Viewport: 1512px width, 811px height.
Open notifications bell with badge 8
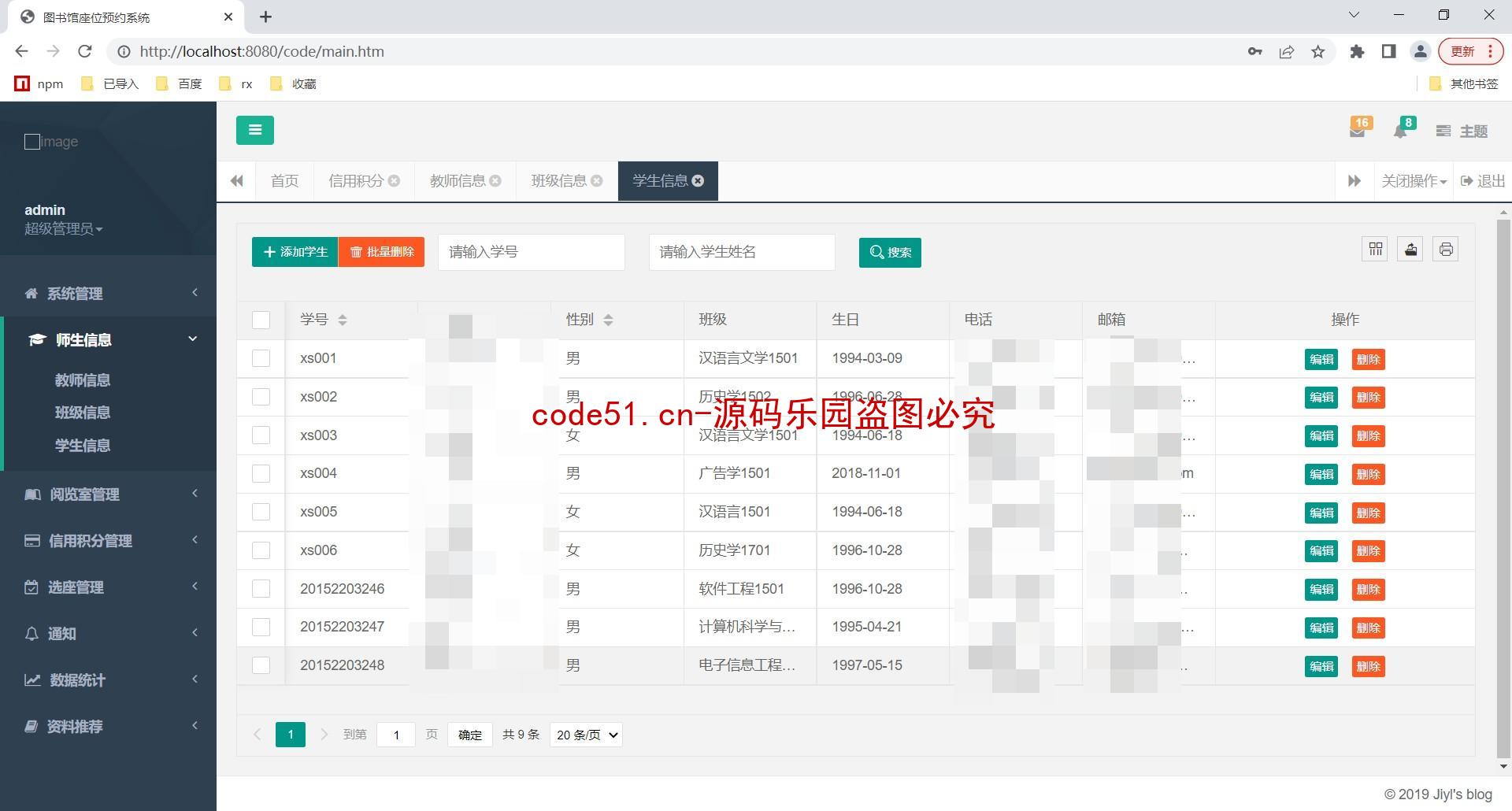[x=1402, y=129]
